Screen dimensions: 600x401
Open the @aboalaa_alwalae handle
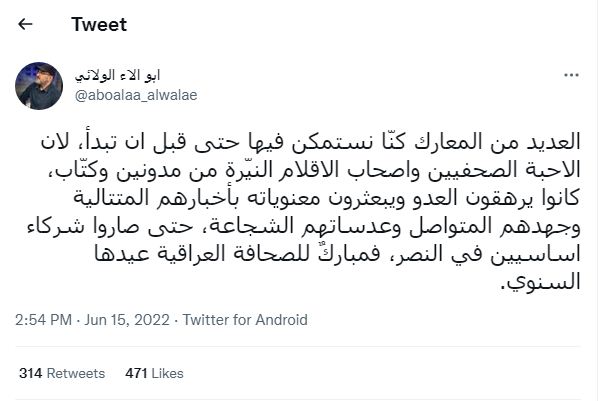tap(136, 95)
